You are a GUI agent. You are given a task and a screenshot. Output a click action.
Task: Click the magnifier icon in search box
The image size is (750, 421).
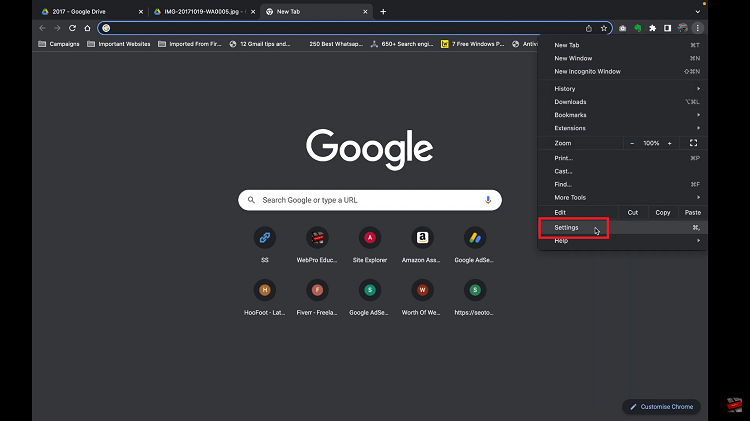click(x=251, y=200)
